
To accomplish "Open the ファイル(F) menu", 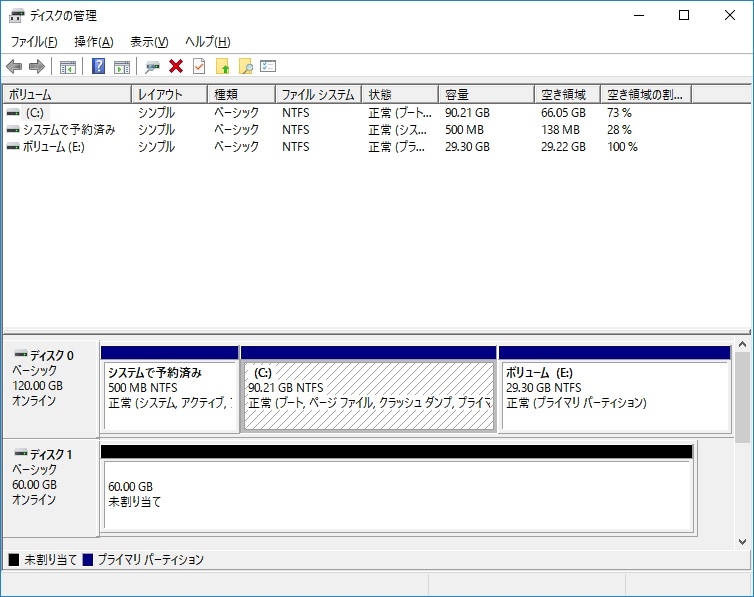I will click(x=34, y=42).
